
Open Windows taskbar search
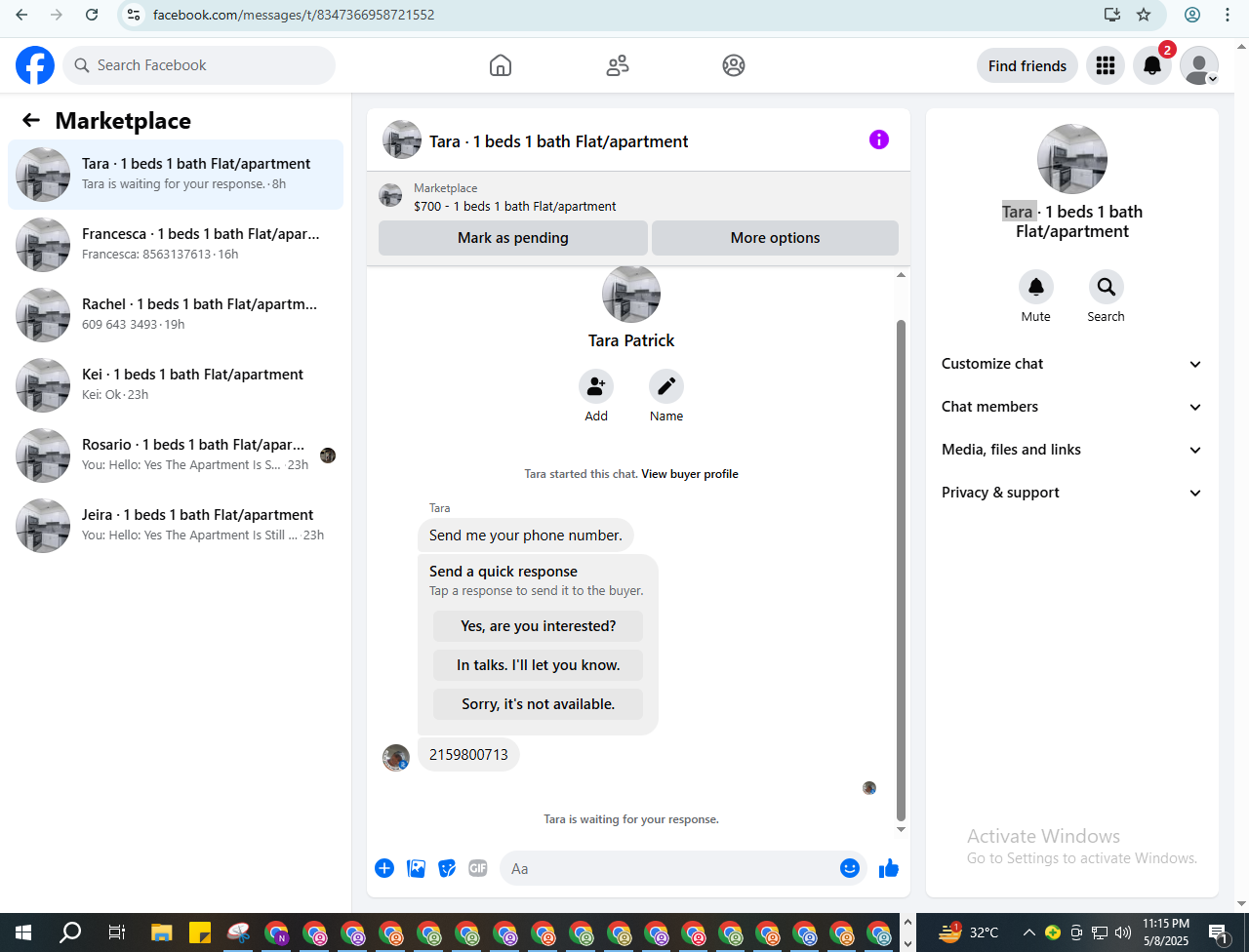70,932
